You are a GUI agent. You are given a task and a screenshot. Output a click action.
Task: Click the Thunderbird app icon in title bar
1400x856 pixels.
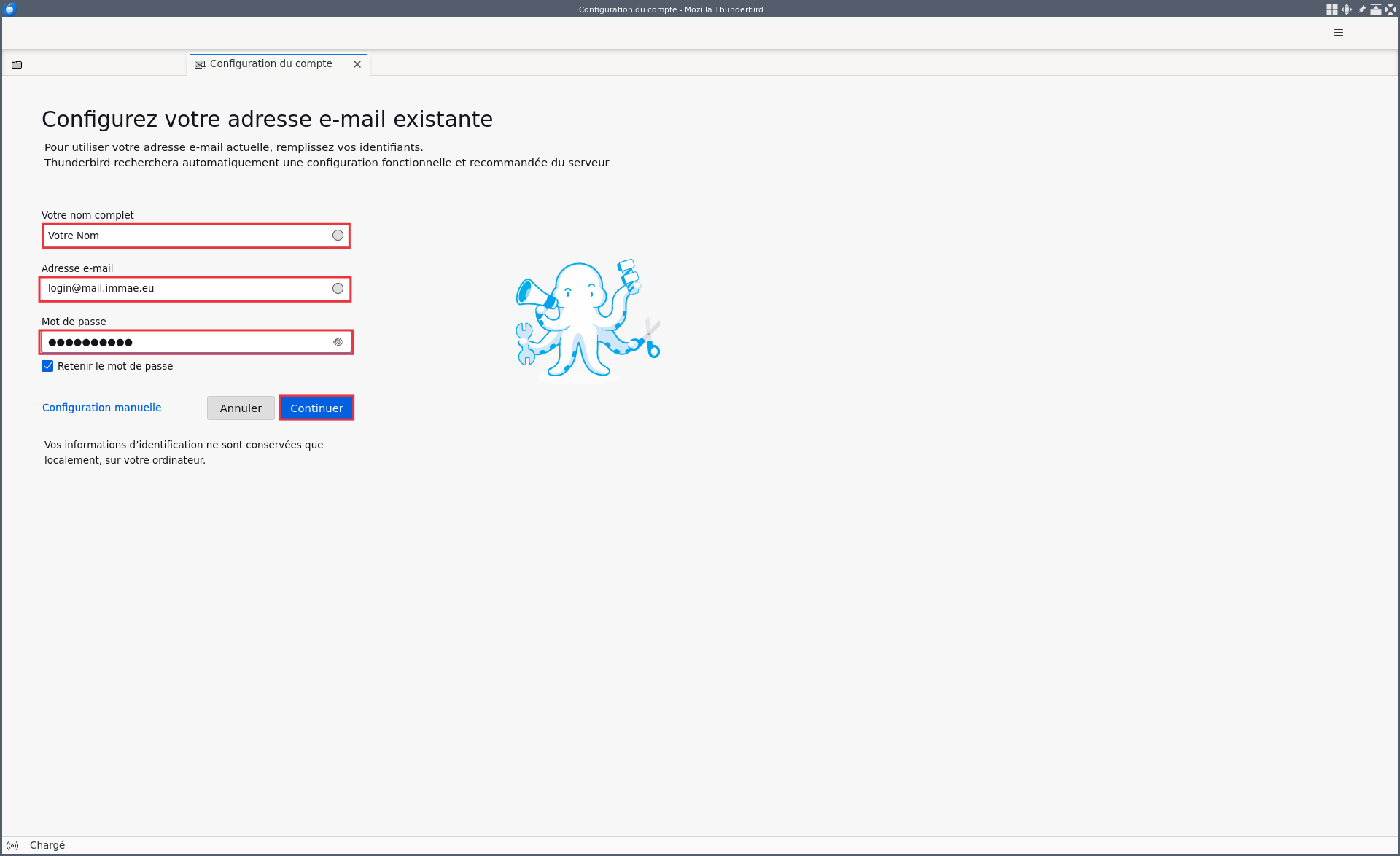click(x=10, y=9)
